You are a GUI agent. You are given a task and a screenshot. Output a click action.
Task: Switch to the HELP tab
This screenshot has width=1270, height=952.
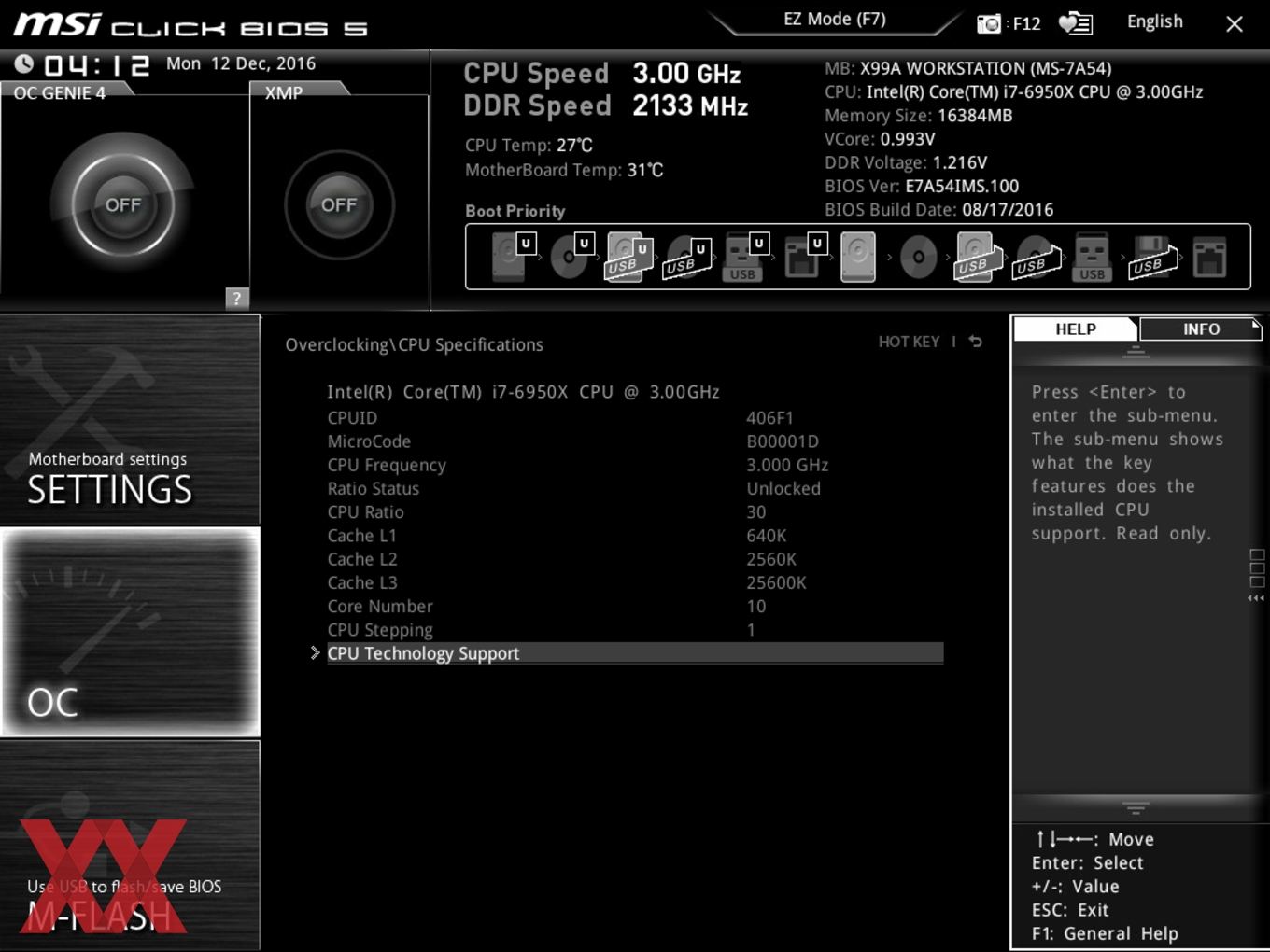coord(1076,329)
